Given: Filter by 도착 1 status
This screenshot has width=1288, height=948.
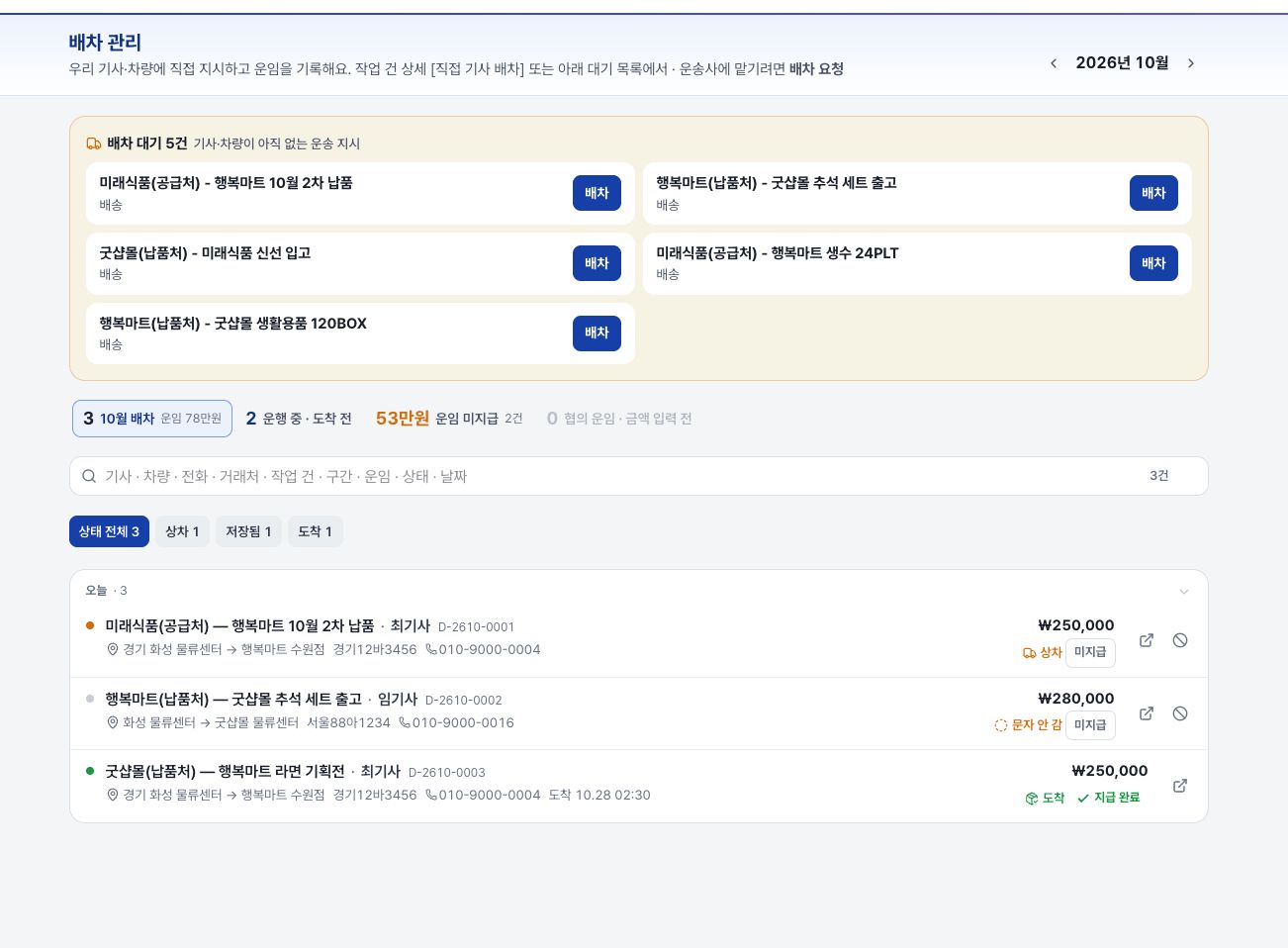Looking at the screenshot, I should (316, 531).
